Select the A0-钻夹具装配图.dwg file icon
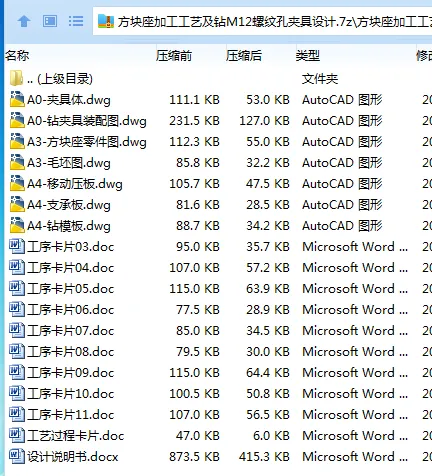The height and width of the screenshot is (476, 432). click(x=17, y=120)
